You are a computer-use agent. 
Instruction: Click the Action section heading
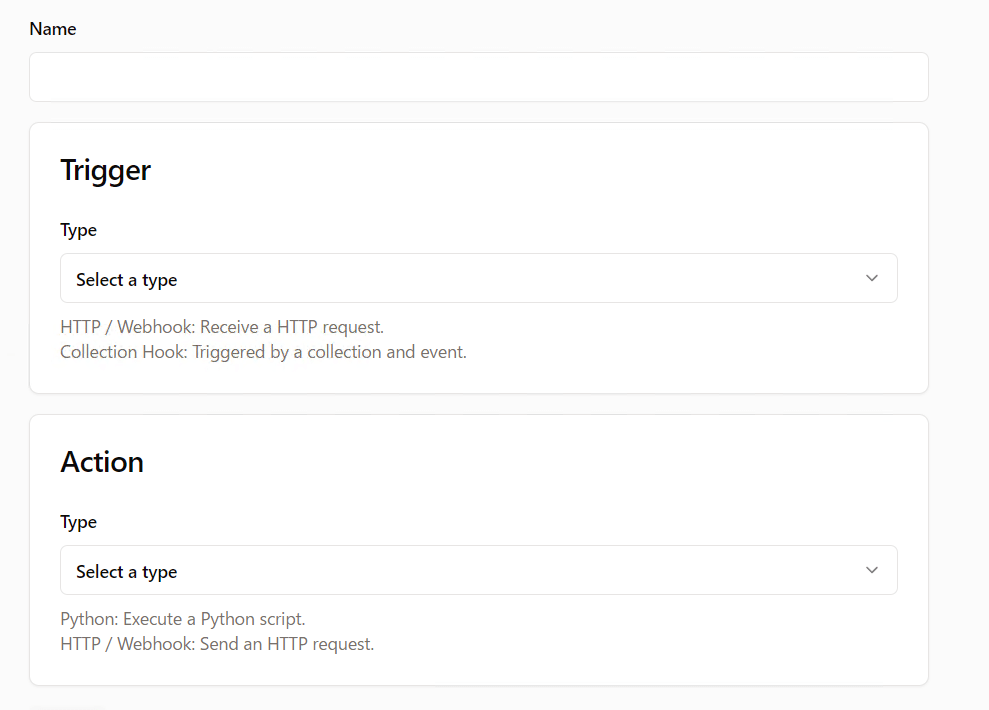tap(102, 462)
